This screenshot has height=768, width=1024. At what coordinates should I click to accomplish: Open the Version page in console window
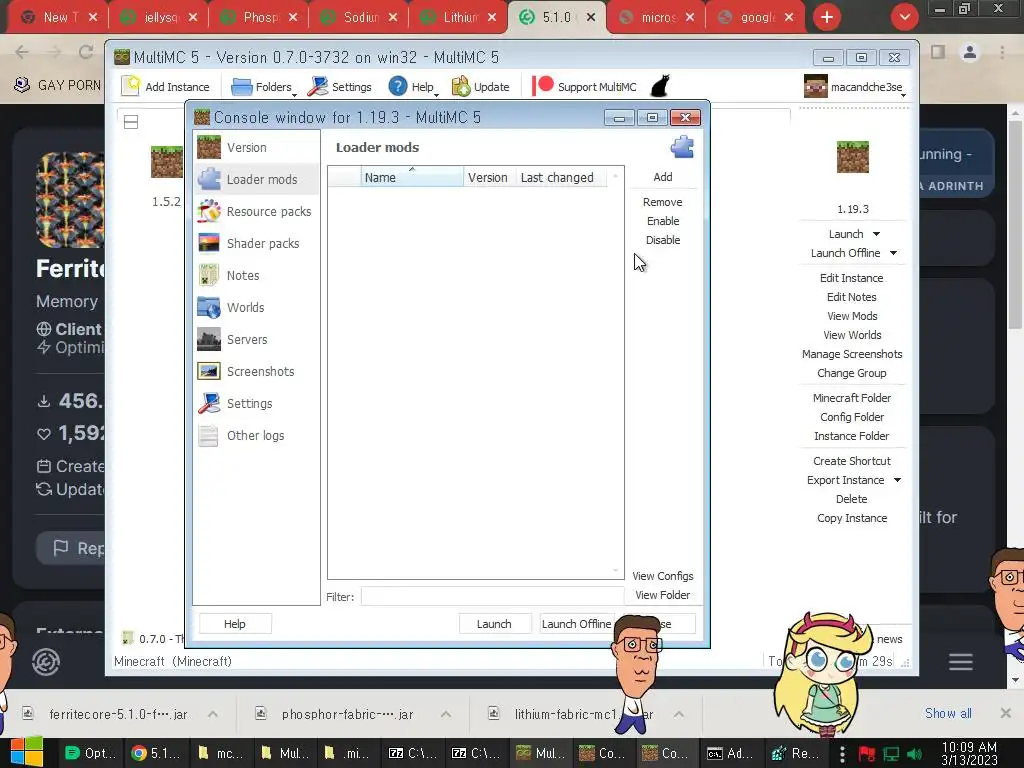256,148
